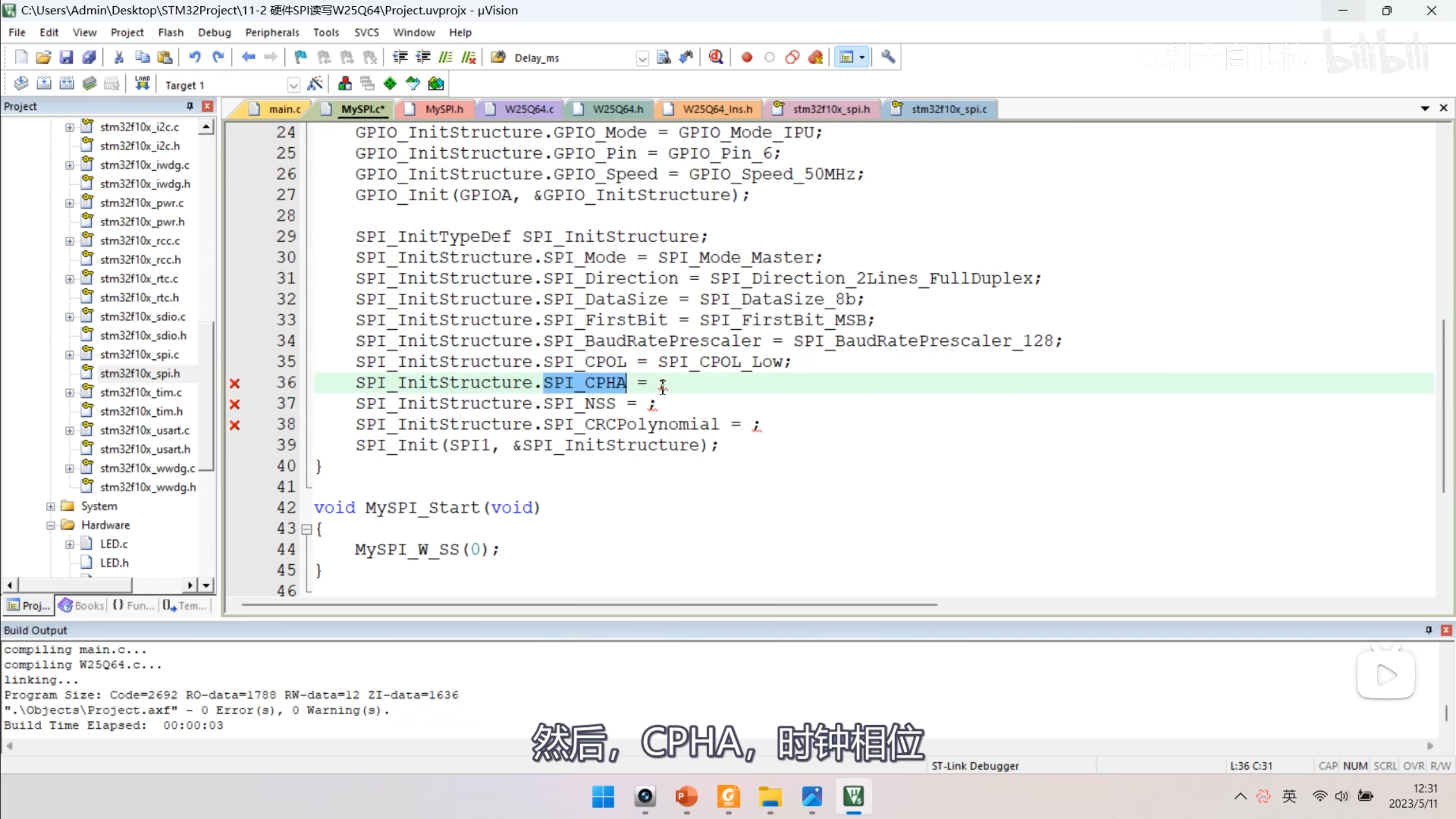Switch to the W25Q64.c tab

click(x=528, y=109)
